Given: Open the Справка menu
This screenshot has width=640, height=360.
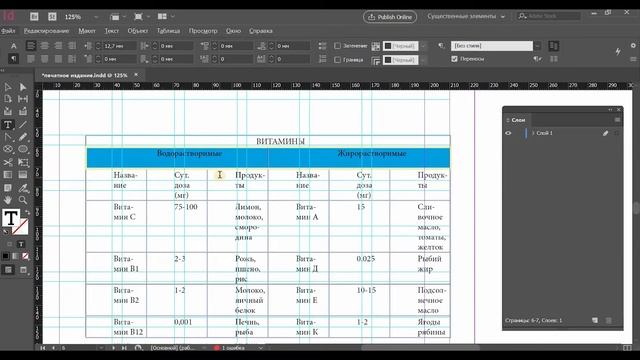Looking at the screenshot, I should tap(261, 31).
